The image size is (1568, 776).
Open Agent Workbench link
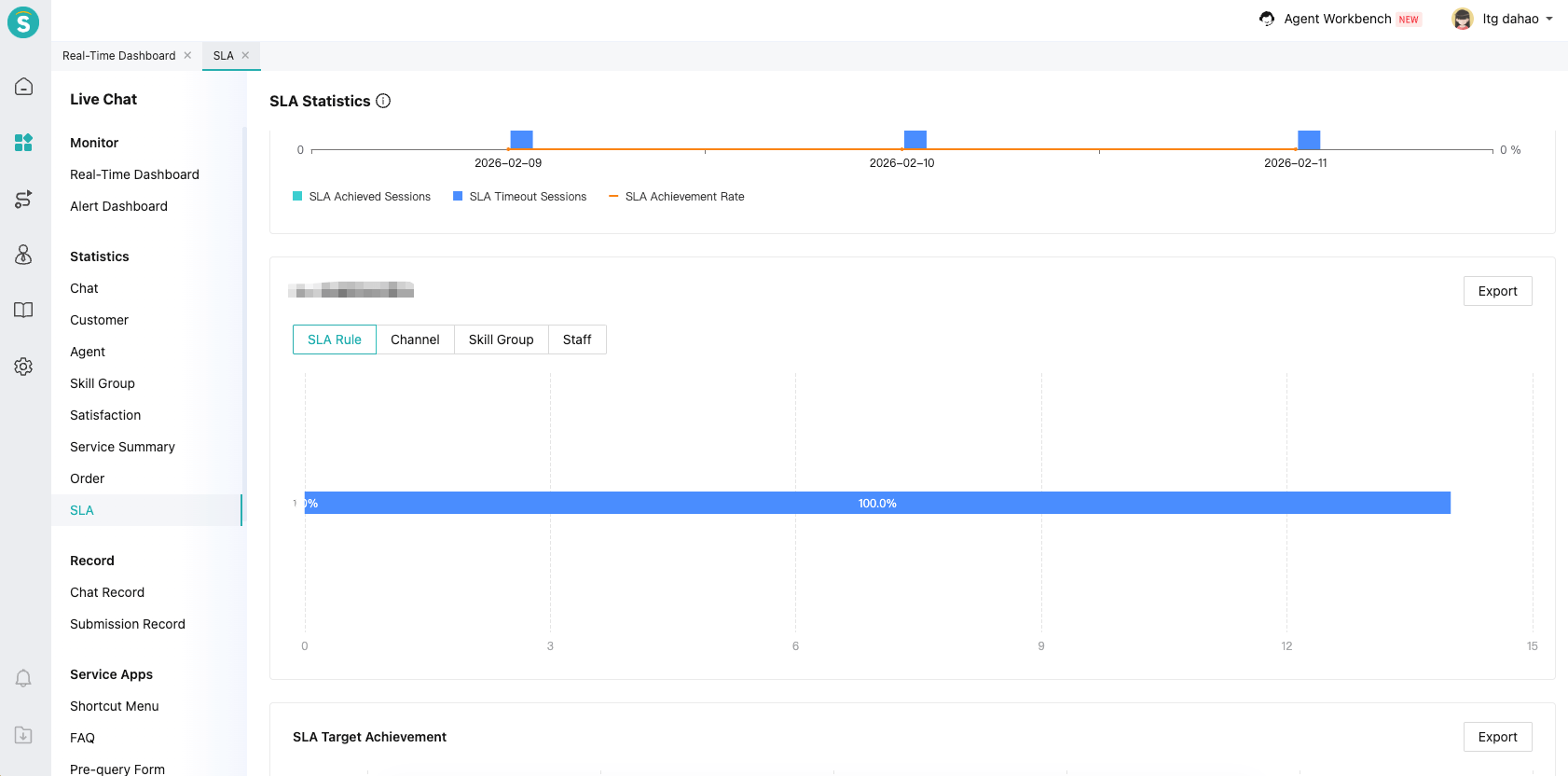1337,19
